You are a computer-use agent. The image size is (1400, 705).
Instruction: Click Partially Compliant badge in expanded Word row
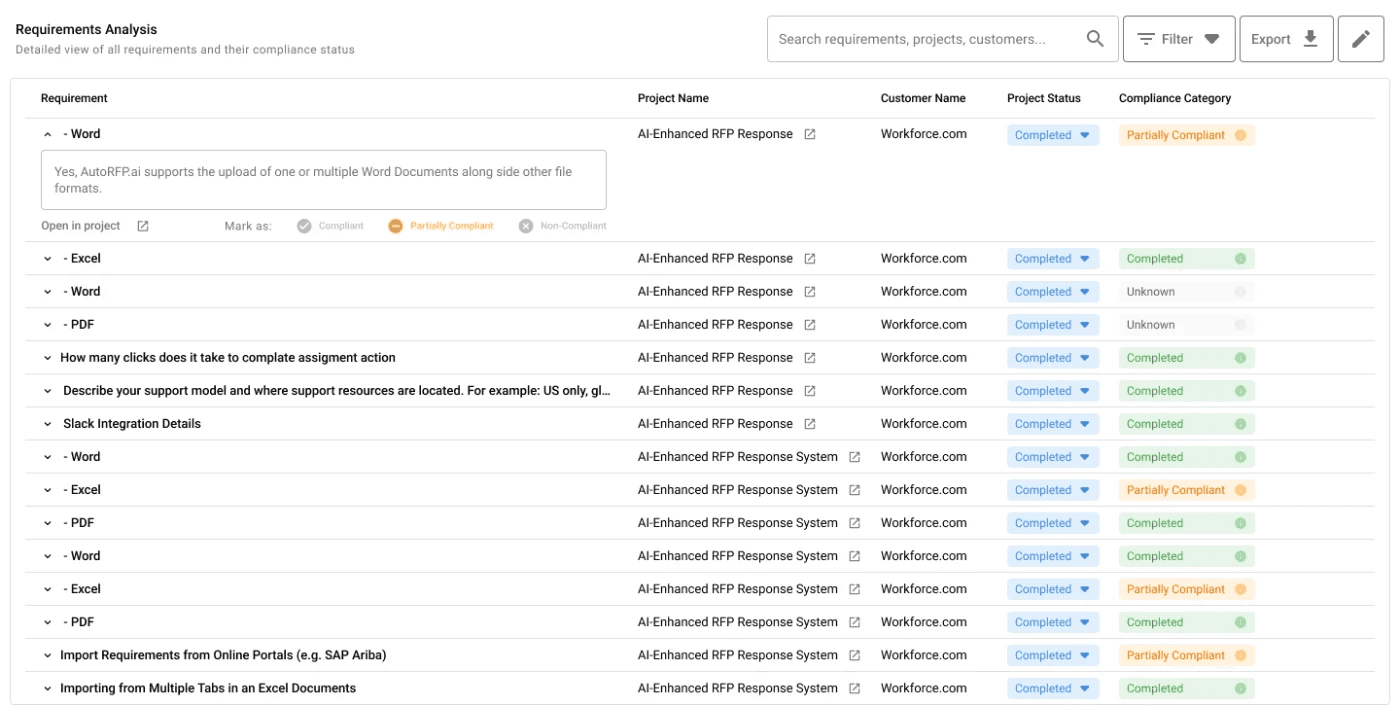[x=1187, y=135]
